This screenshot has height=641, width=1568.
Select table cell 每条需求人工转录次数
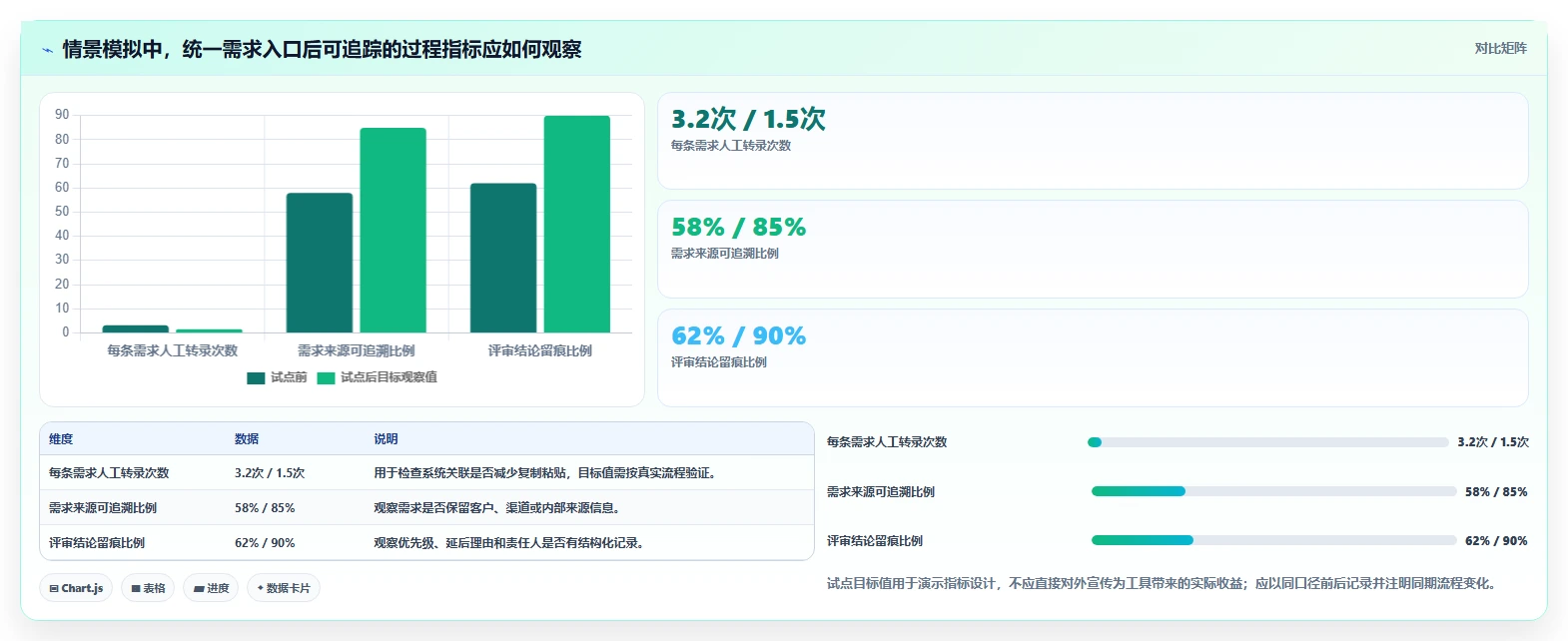click(109, 473)
